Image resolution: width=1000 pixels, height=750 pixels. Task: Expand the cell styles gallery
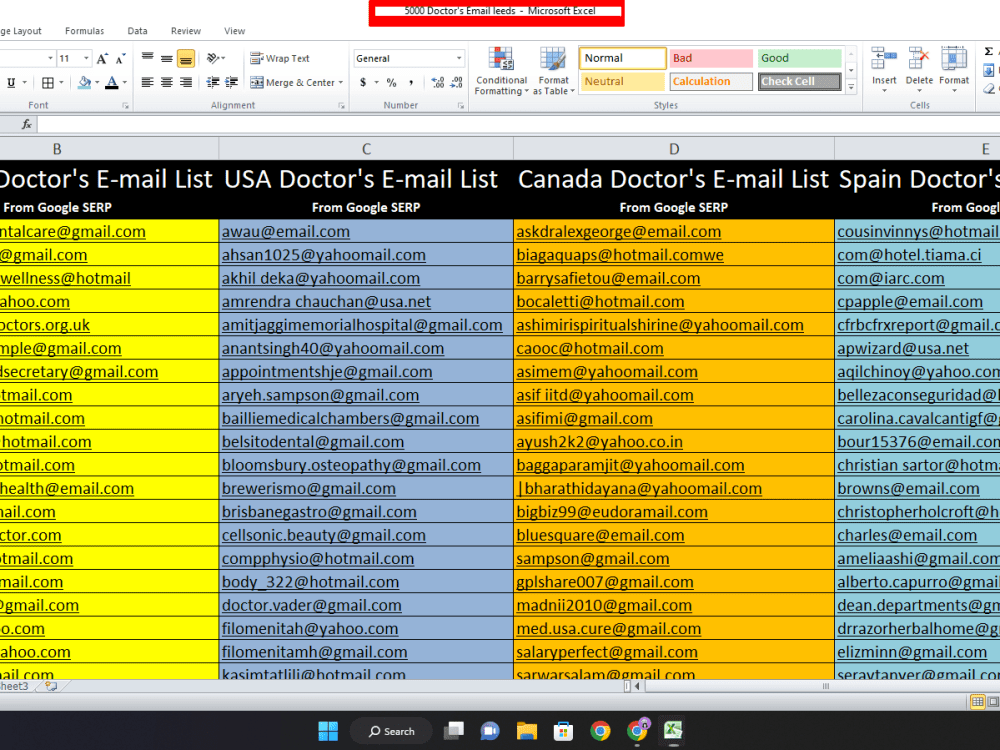click(851, 88)
